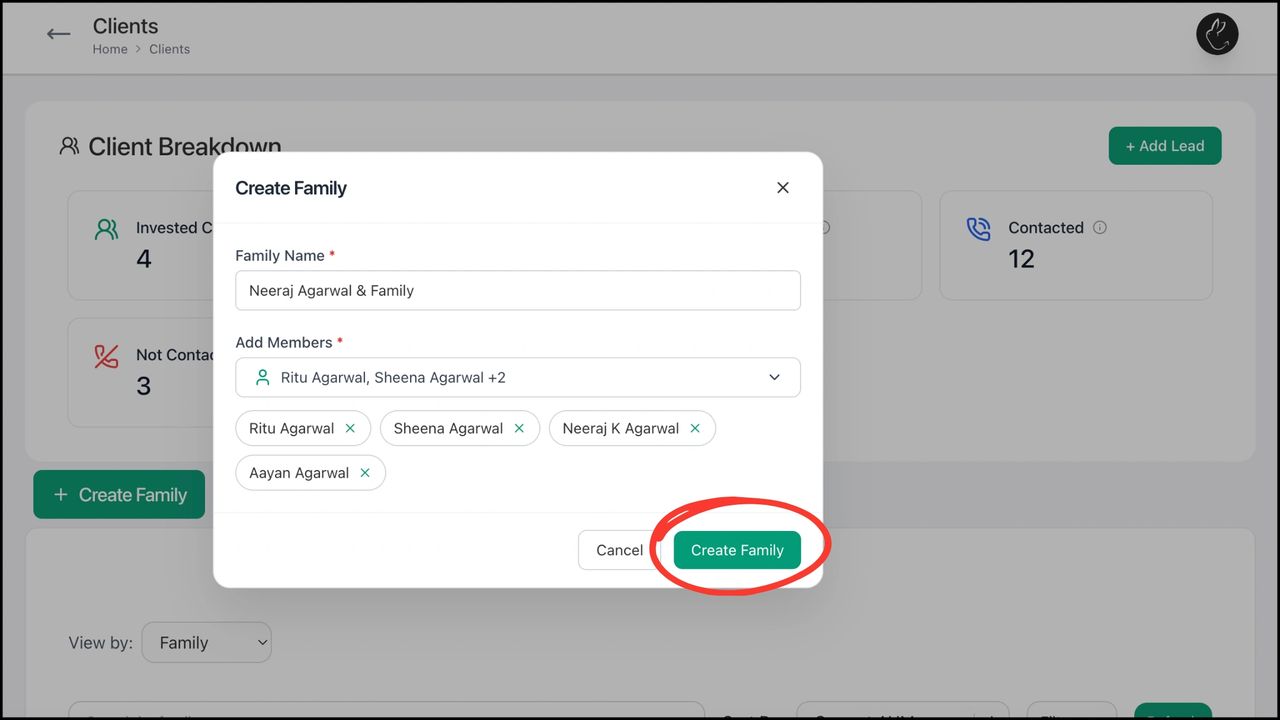
Task: Remove Sheena Agarwal member chip
Action: coord(518,427)
